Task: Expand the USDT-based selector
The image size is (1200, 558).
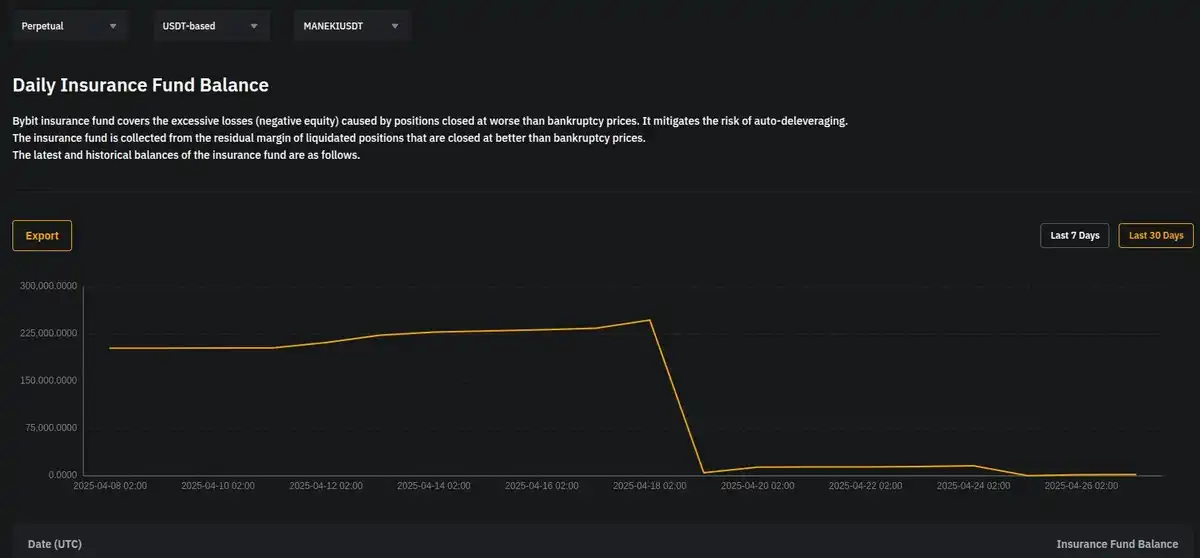Action: [x=200, y=26]
